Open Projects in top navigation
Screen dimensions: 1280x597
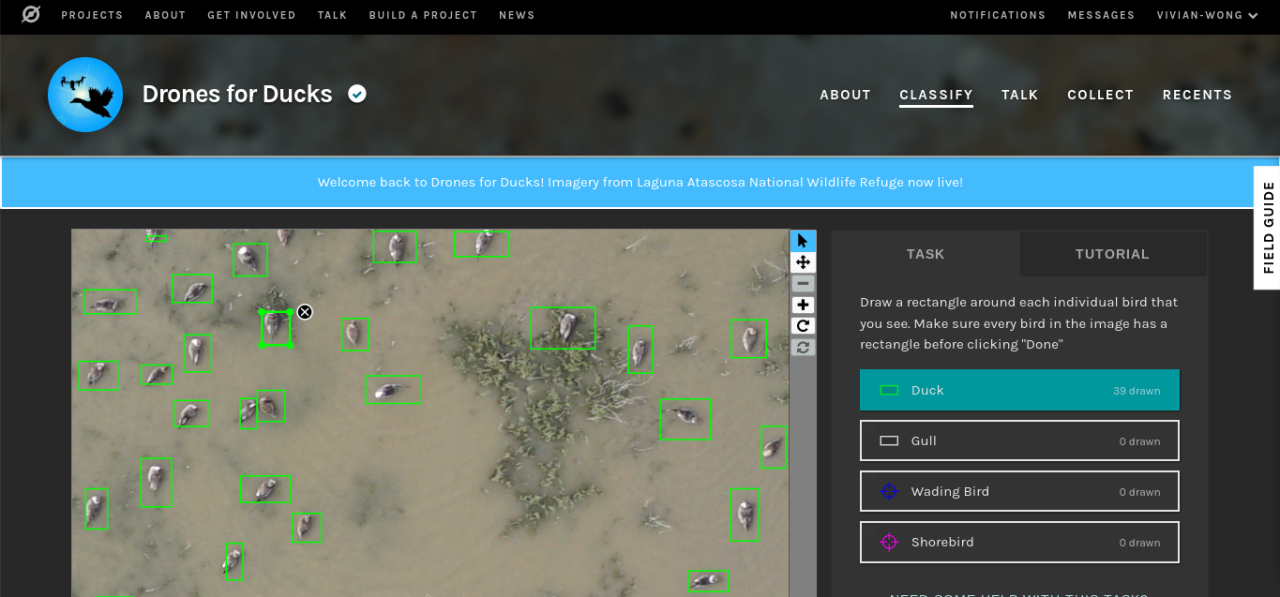click(x=92, y=15)
